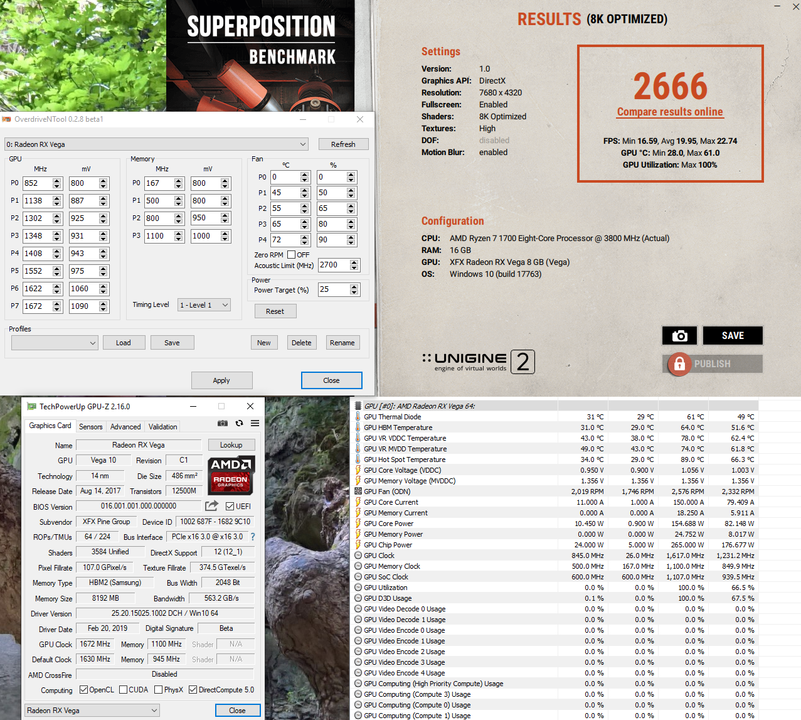801x720 pixels.
Task: Click the GPU Memory Clock sensor icon
Action: 358,566
